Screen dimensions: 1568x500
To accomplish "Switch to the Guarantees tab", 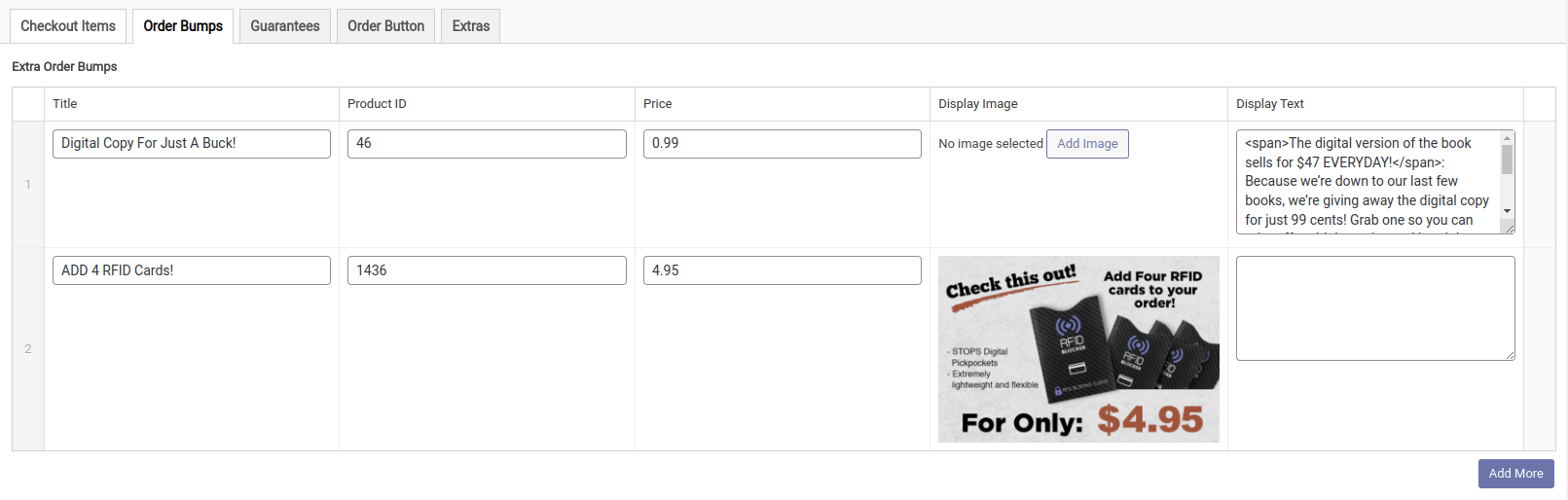I will [x=285, y=26].
